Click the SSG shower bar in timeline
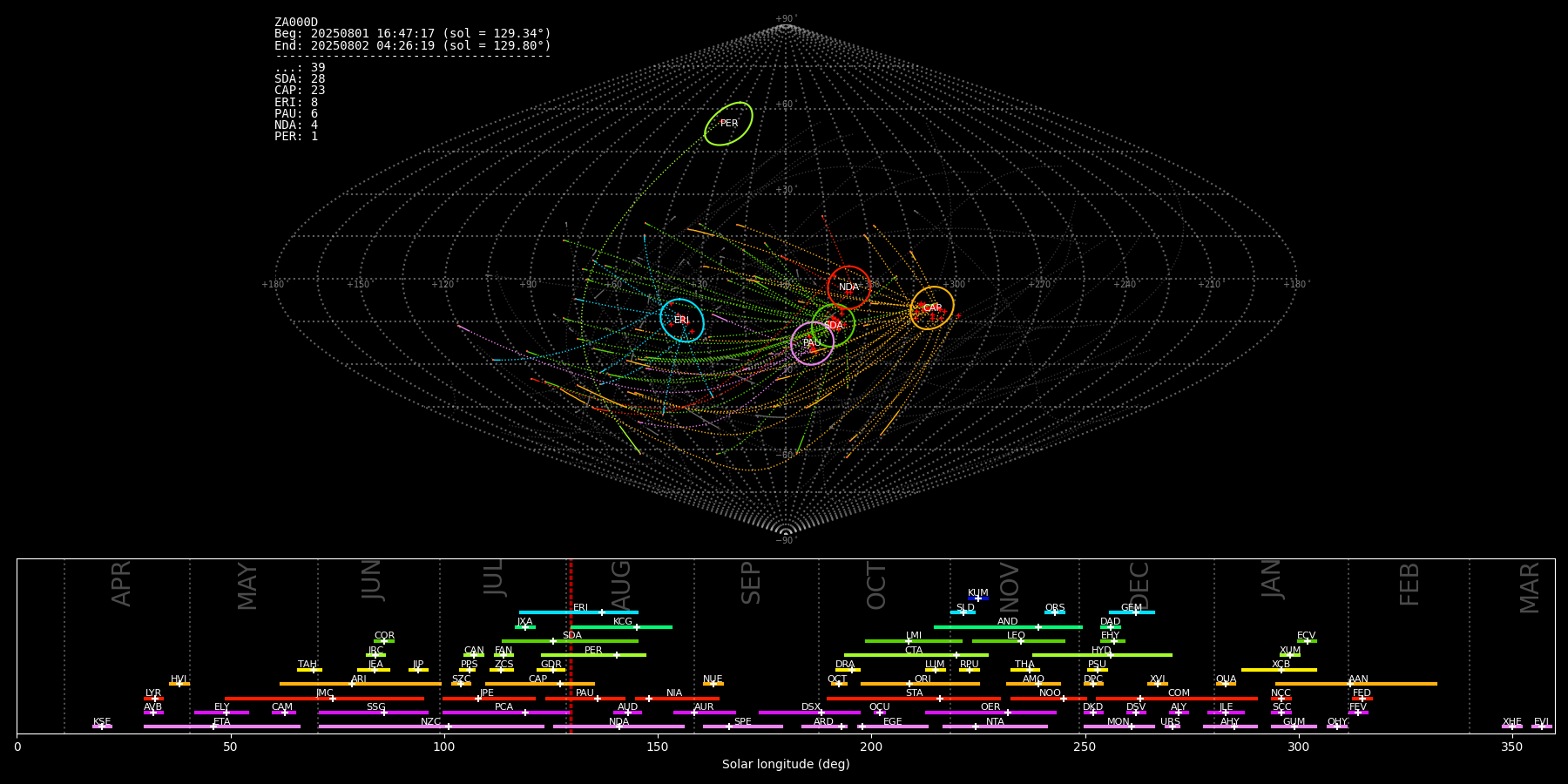The height and width of the screenshot is (784, 1568). (374, 712)
